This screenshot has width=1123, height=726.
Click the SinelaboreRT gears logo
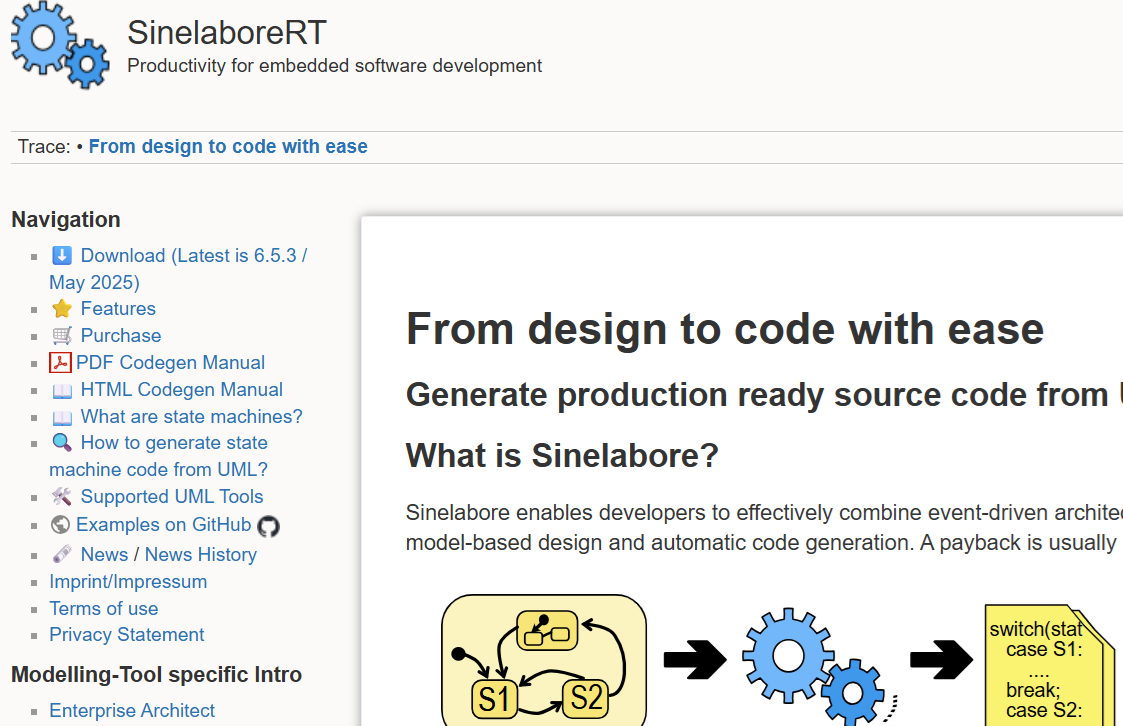[x=60, y=45]
